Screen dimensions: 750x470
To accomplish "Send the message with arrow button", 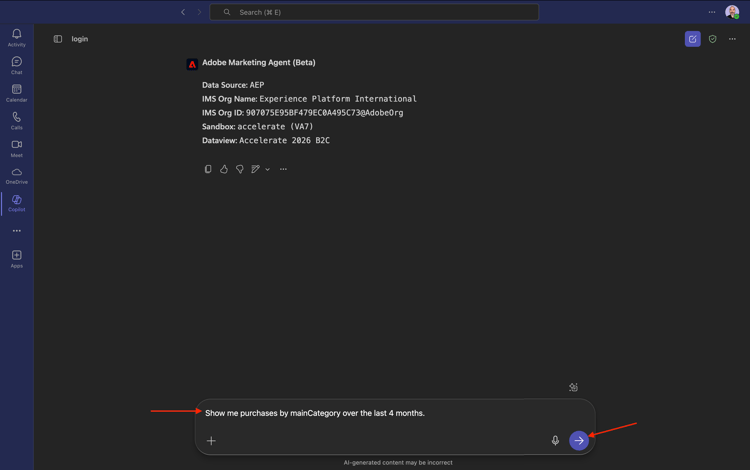I will (579, 440).
